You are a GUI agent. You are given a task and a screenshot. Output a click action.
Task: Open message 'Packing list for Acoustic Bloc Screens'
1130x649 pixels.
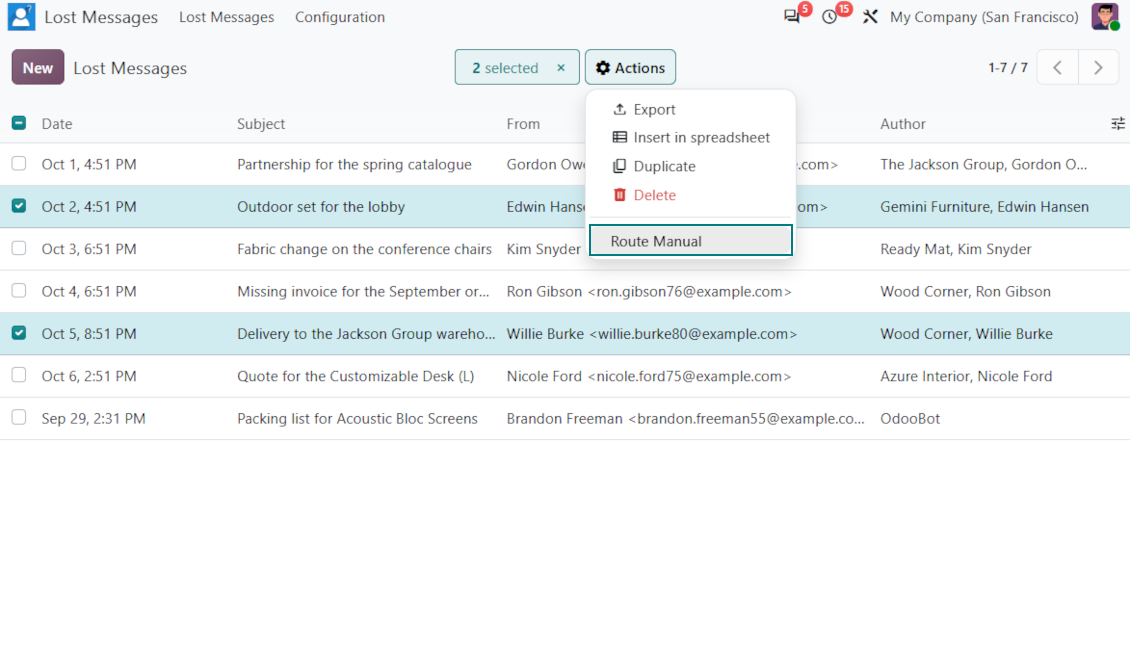pos(357,419)
